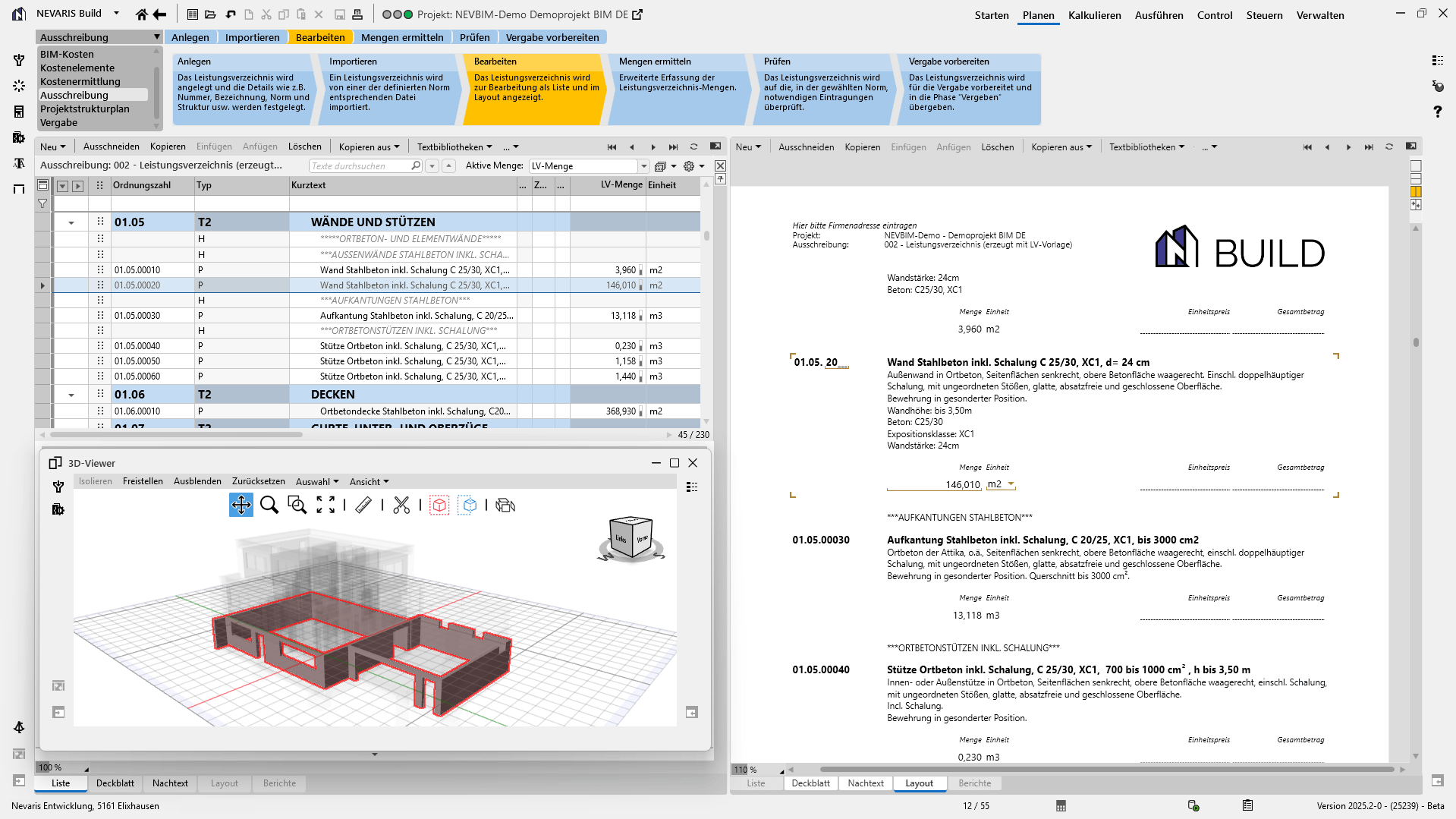Click the open folder icon in top toolbar
Image resolution: width=1456 pixels, height=819 pixels.
[x=211, y=14]
